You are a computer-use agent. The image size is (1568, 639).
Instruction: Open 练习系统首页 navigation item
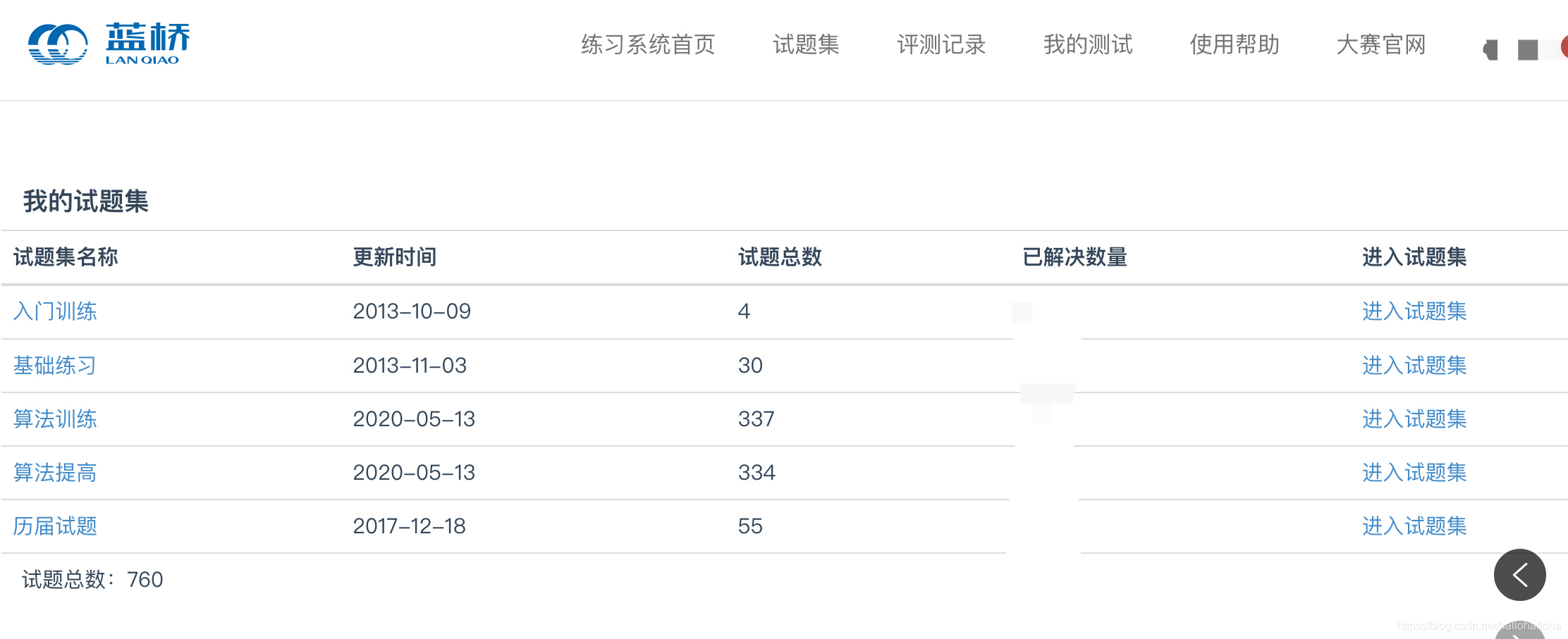pos(647,44)
